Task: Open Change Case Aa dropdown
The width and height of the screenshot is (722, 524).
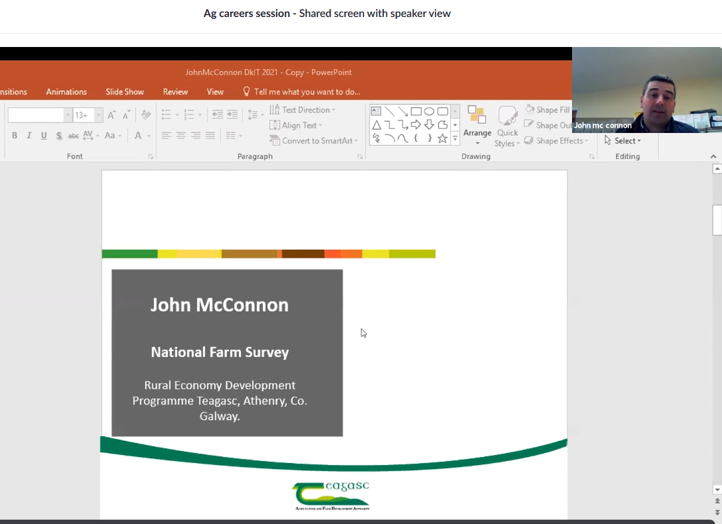Action: 112,135
